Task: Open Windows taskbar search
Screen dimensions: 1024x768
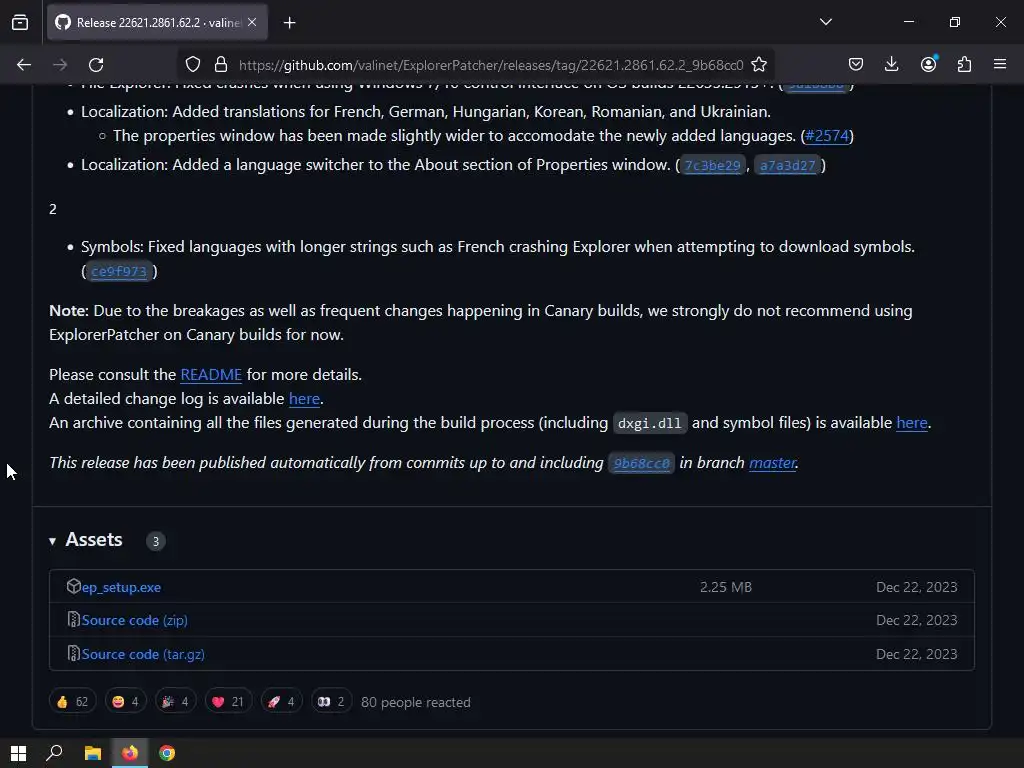Action: point(54,754)
